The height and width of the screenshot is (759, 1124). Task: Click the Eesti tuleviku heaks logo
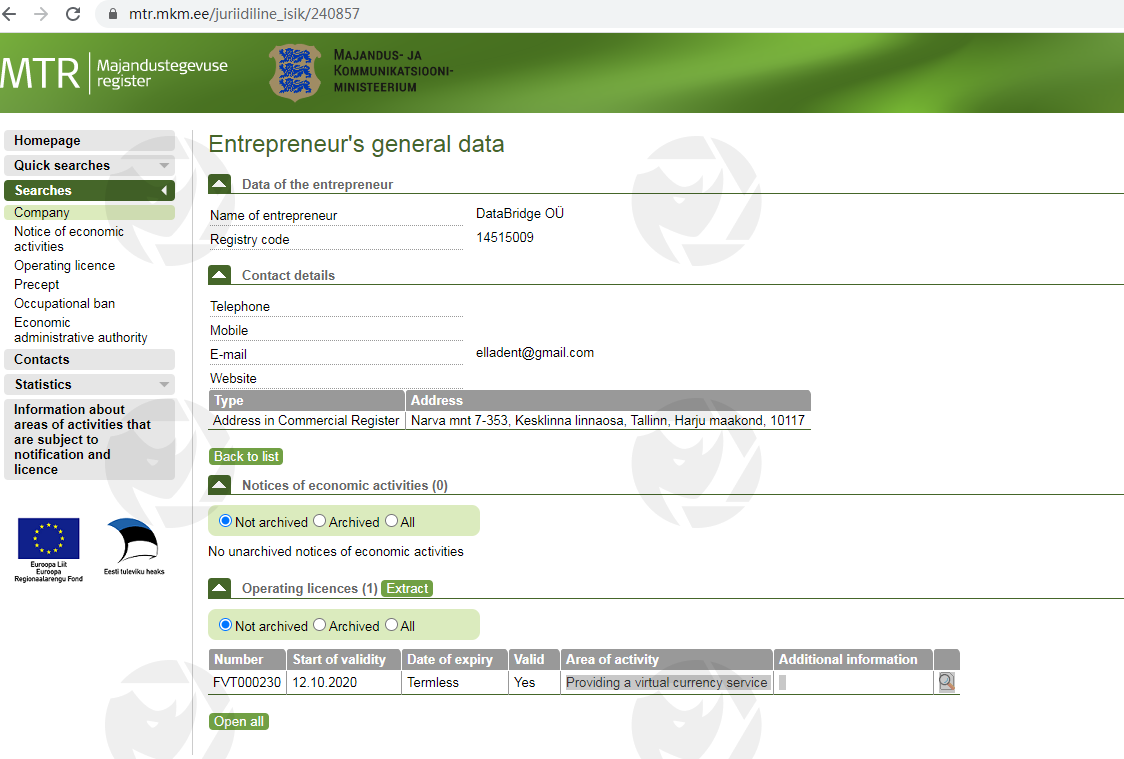pos(134,546)
